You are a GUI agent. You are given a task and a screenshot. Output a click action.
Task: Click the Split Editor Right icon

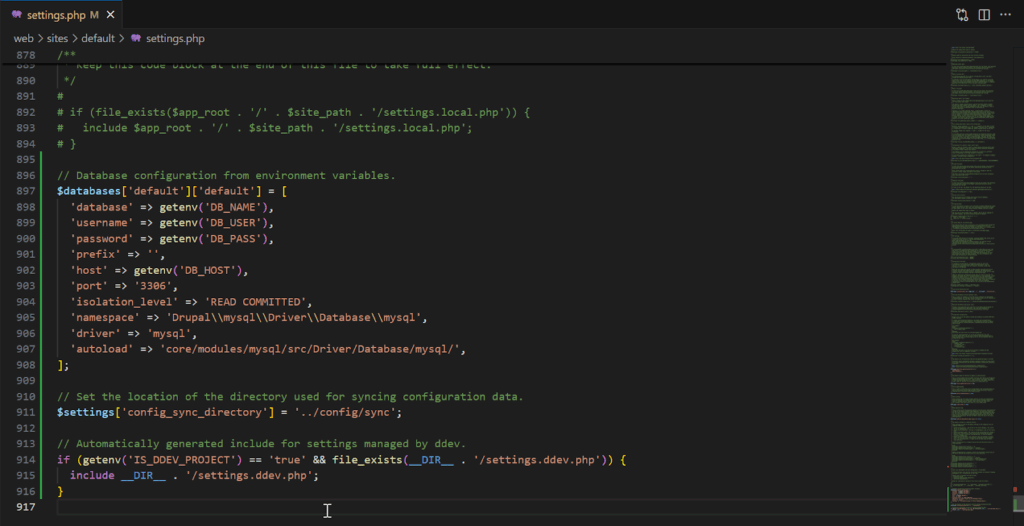click(984, 15)
